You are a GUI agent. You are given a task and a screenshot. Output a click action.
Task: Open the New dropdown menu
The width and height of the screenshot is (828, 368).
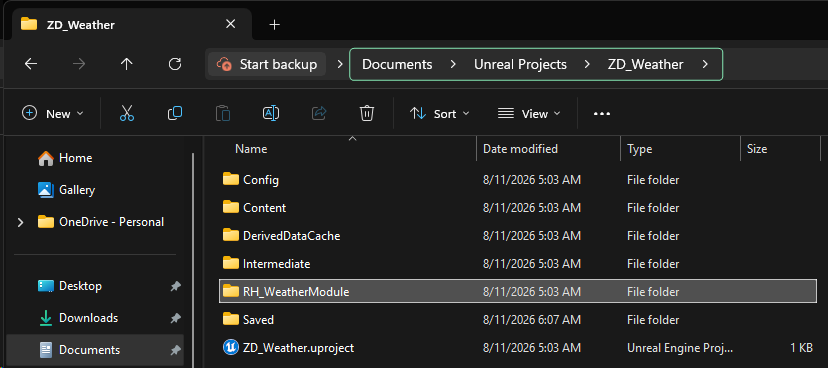pos(53,114)
